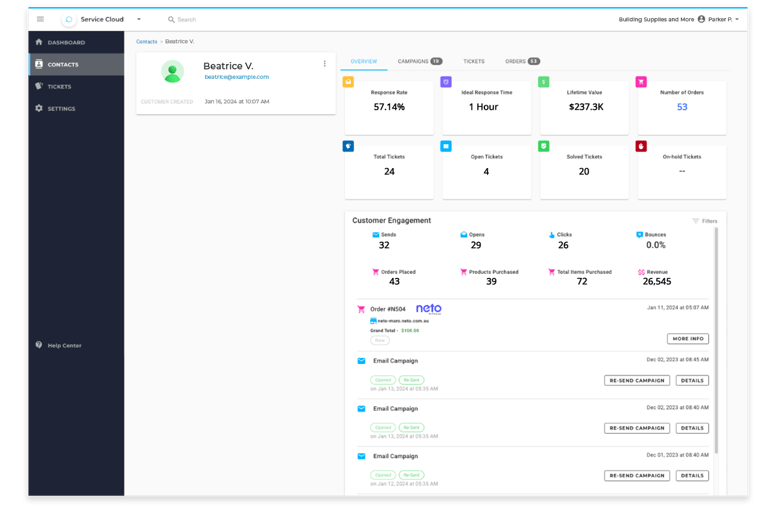Click the Grand Total $106.00 amount

coord(410,330)
